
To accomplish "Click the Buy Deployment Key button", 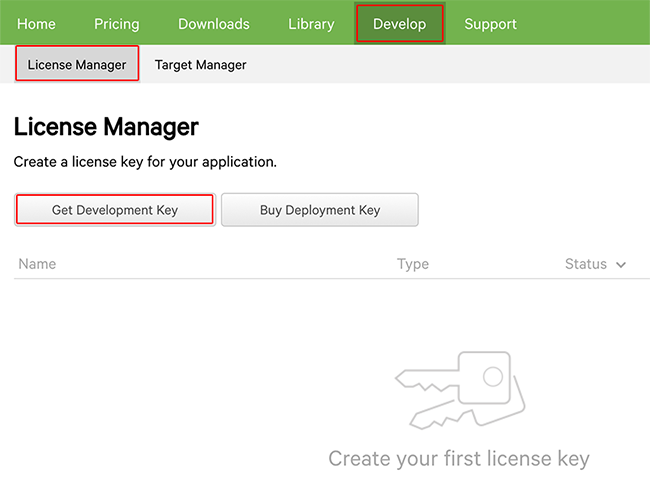I will [320, 210].
